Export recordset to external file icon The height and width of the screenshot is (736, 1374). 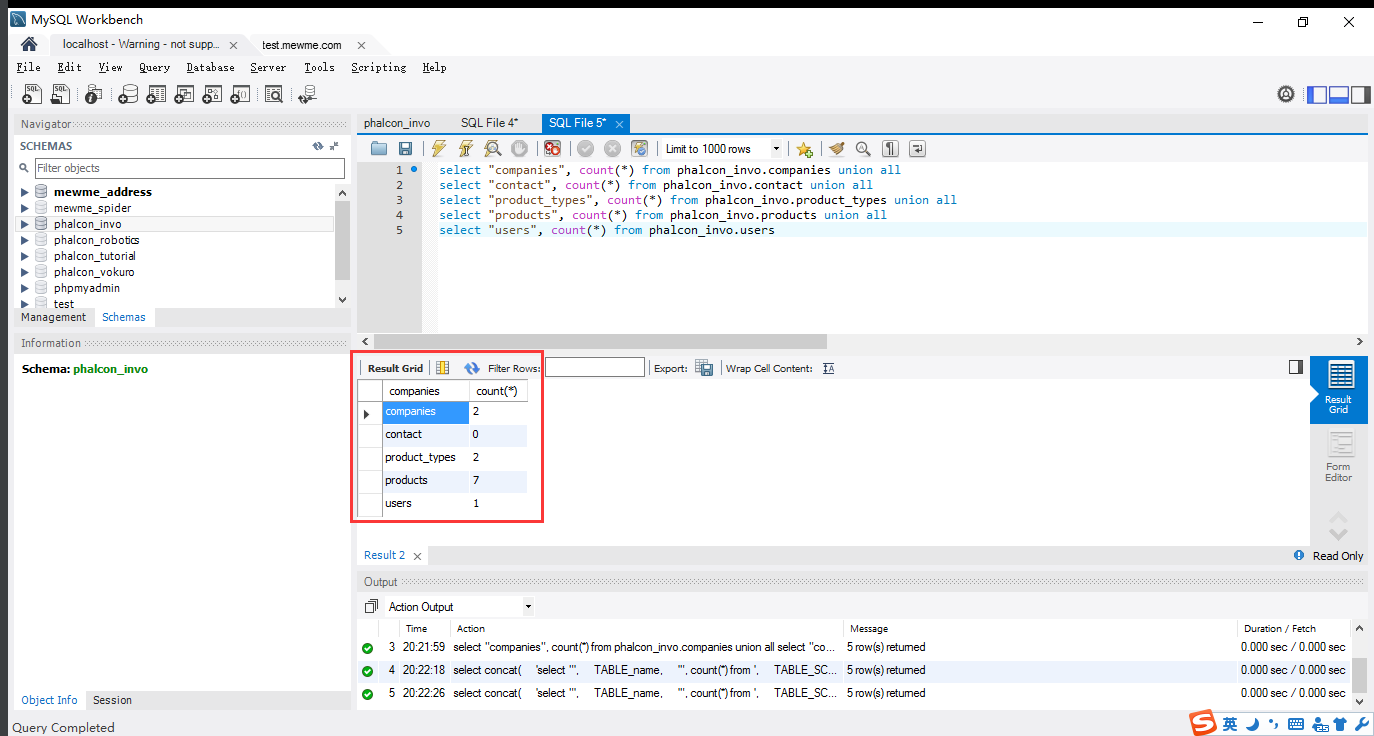pyautogui.click(x=704, y=368)
